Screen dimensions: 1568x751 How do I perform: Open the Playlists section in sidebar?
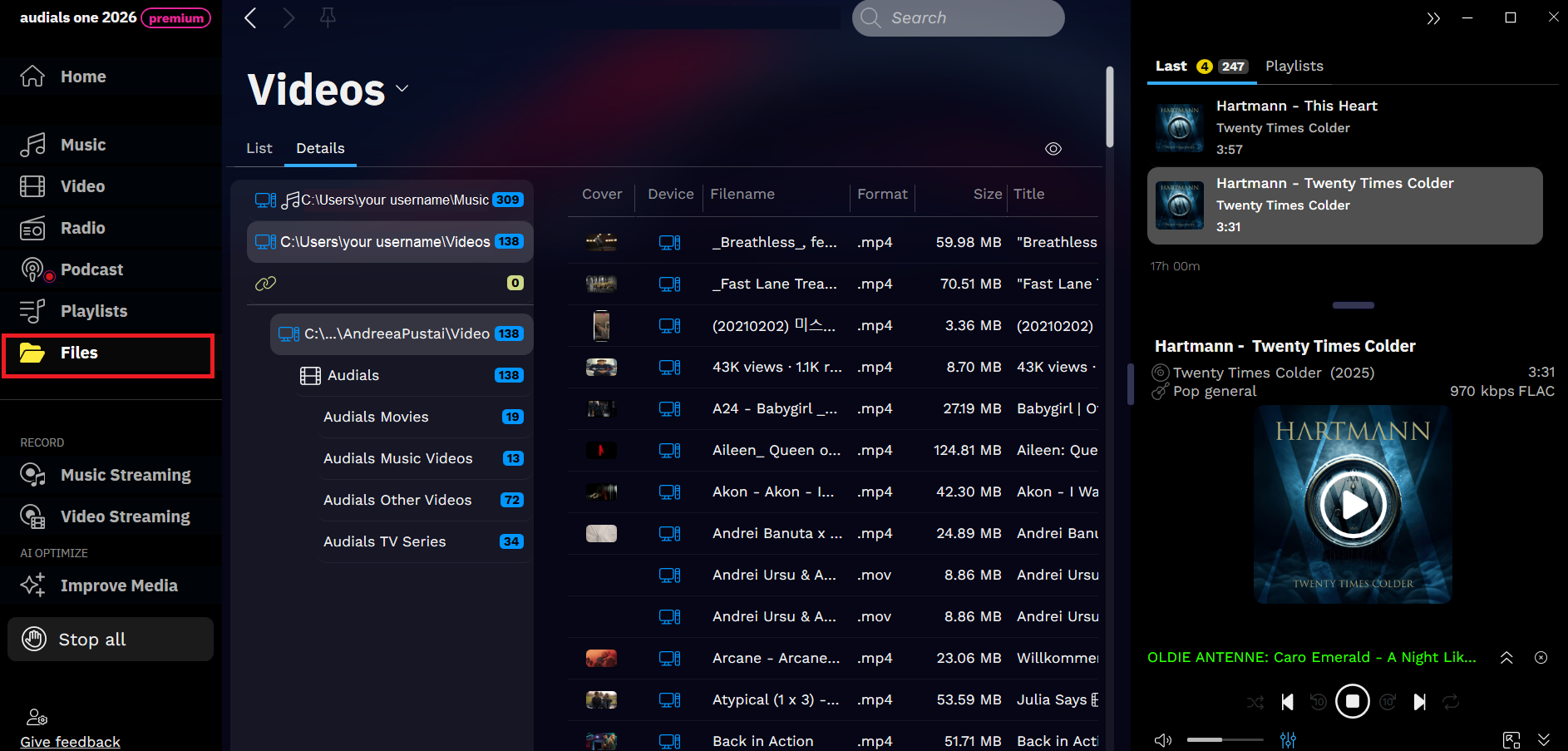tap(93, 310)
